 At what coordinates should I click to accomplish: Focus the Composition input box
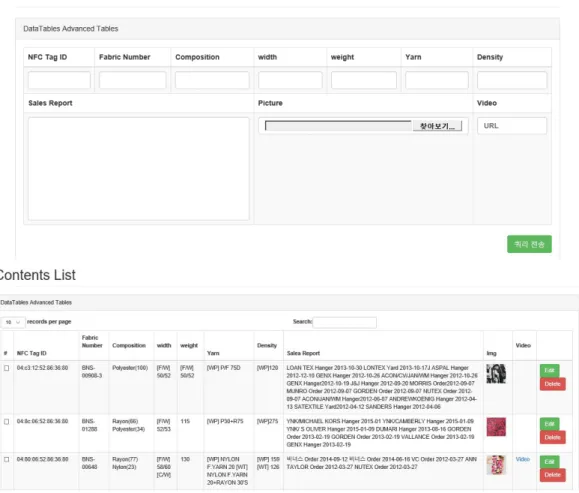point(212,80)
